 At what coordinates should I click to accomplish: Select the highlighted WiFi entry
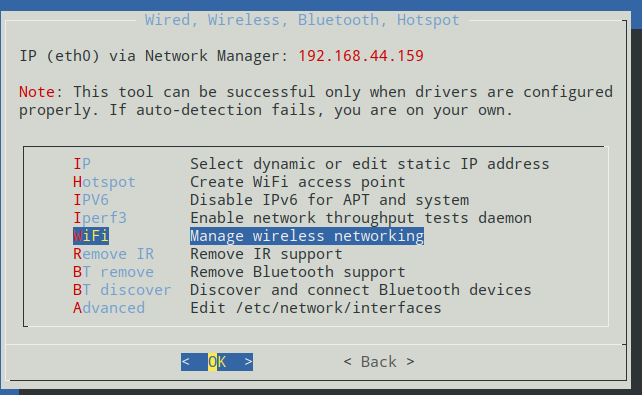coord(91,236)
